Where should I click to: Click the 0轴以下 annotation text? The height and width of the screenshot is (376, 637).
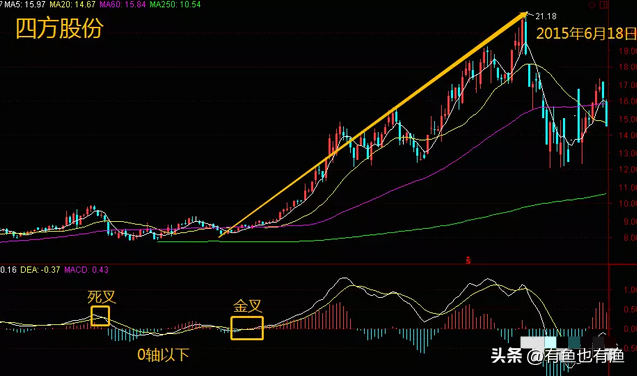(x=163, y=355)
